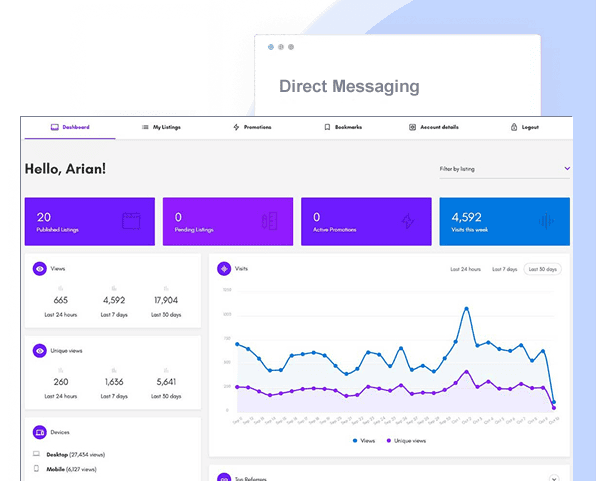Go to the Bookmarks tab
This screenshot has width=597, height=481.
click(343, 127)
